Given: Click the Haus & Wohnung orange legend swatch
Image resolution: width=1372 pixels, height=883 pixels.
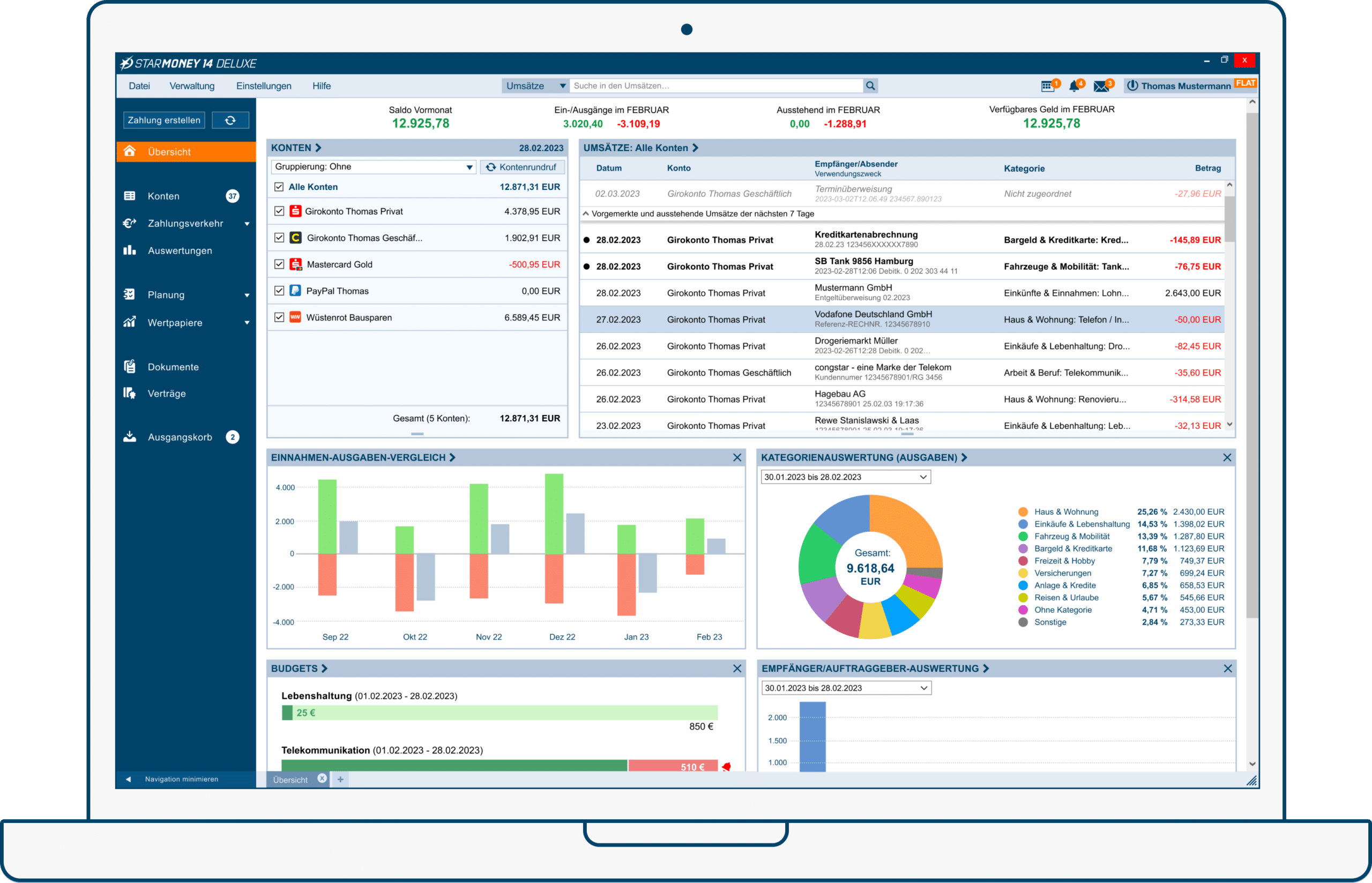Looking at the screenshot, I should coord(1023,511).
